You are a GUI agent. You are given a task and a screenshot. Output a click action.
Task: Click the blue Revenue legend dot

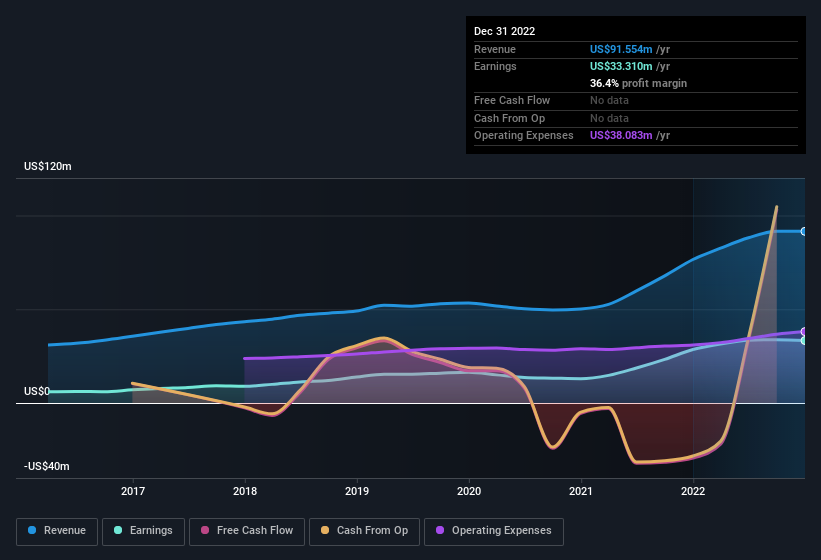(33, 530)
